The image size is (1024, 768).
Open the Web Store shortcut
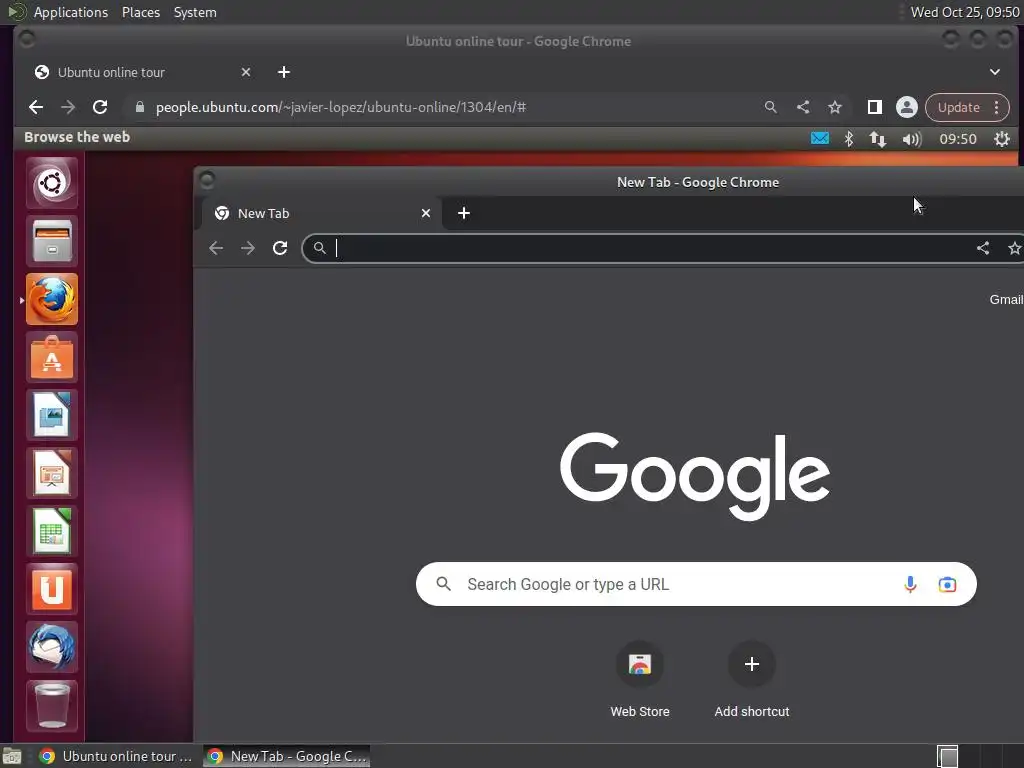coord(640,680)
